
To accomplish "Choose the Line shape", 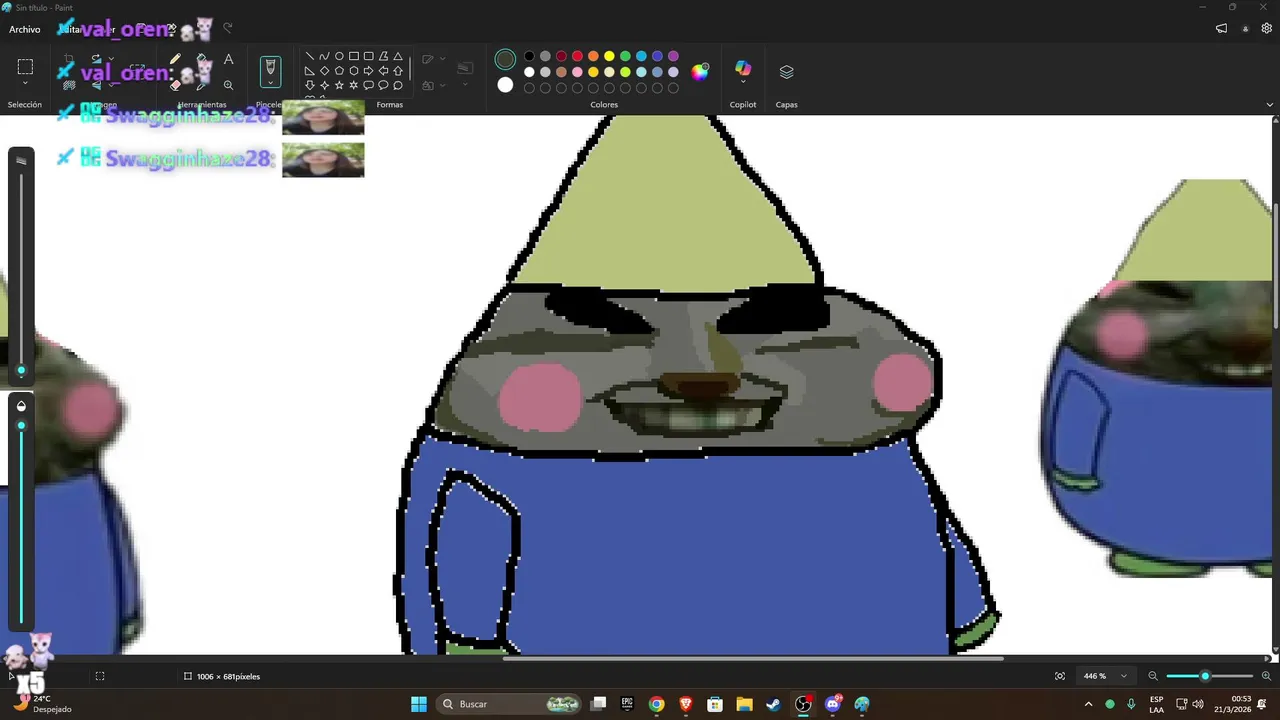I will (310, 56).
